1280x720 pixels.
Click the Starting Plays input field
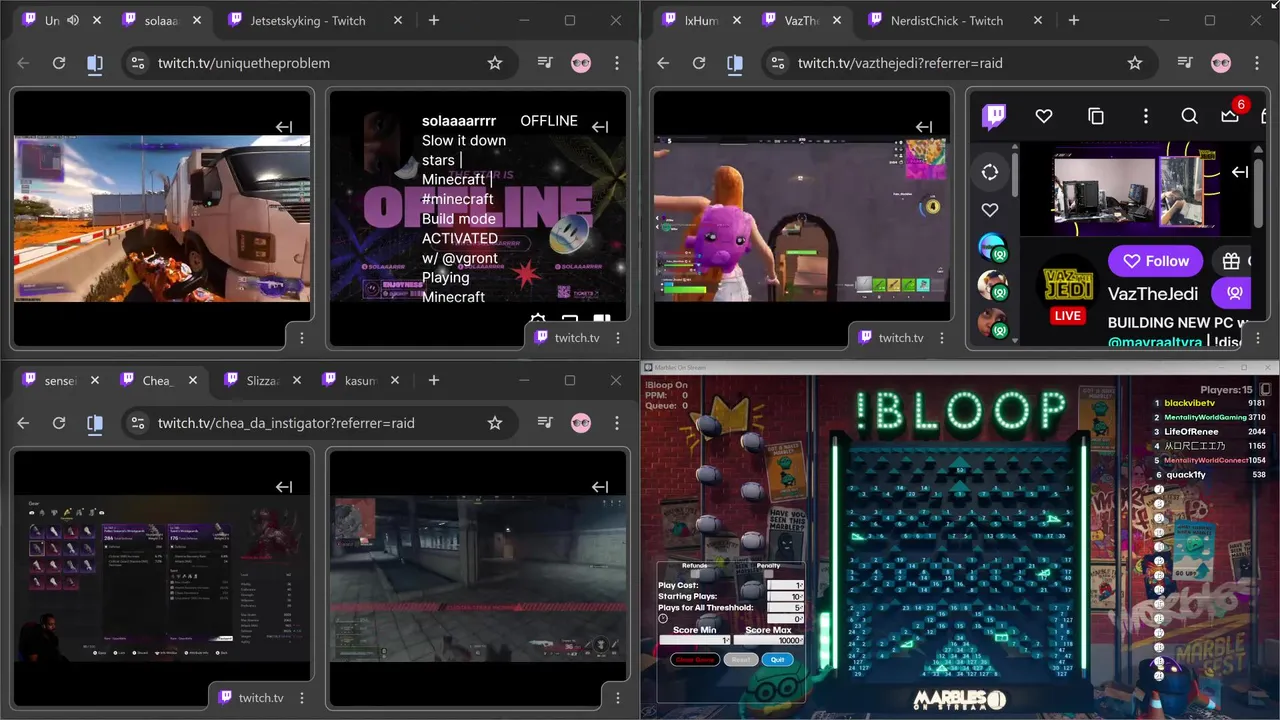[x=786, y=596]
